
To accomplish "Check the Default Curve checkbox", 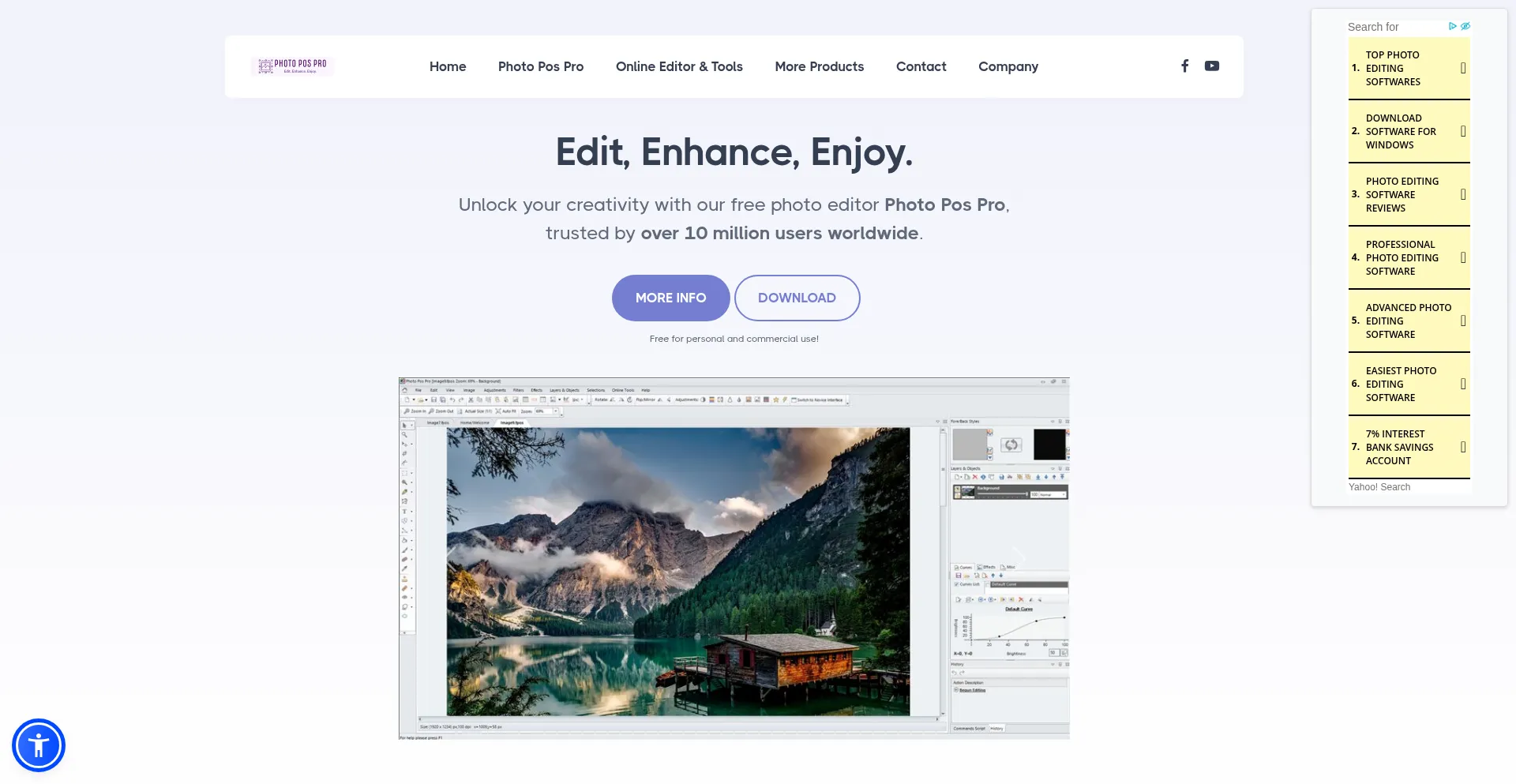I will [x=989, y=584].
